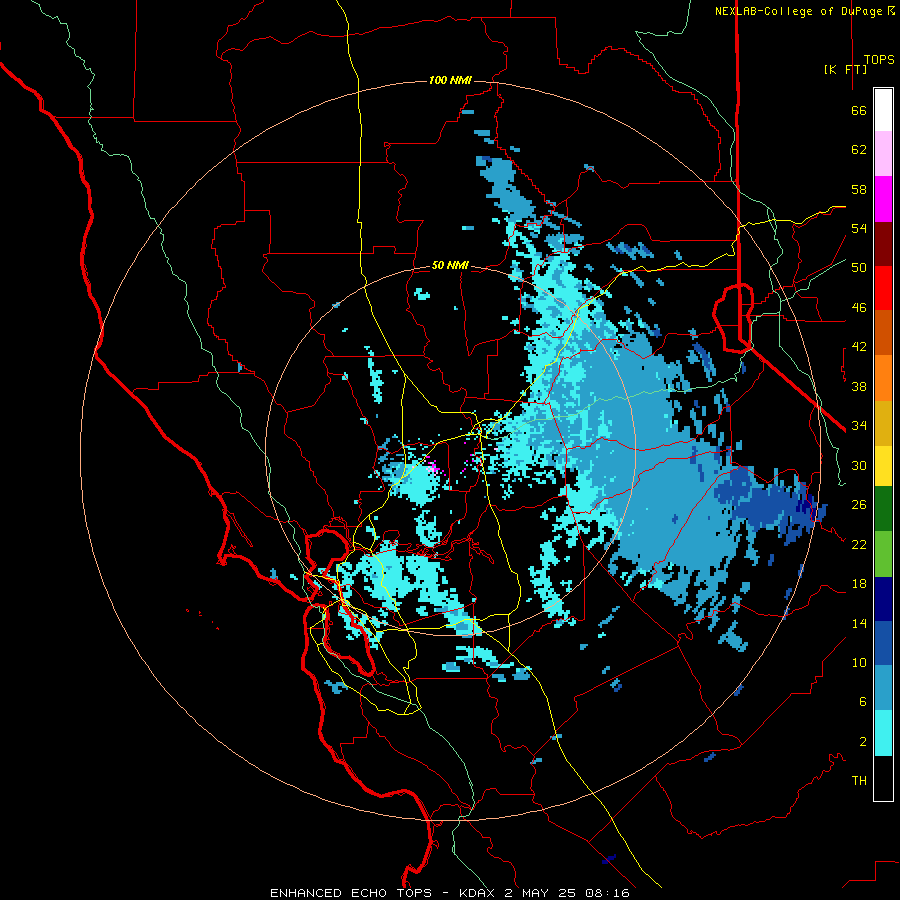Screen dimensions: 900x900
Task: Select the bright red legend swatch
Action: coord(883,288)
